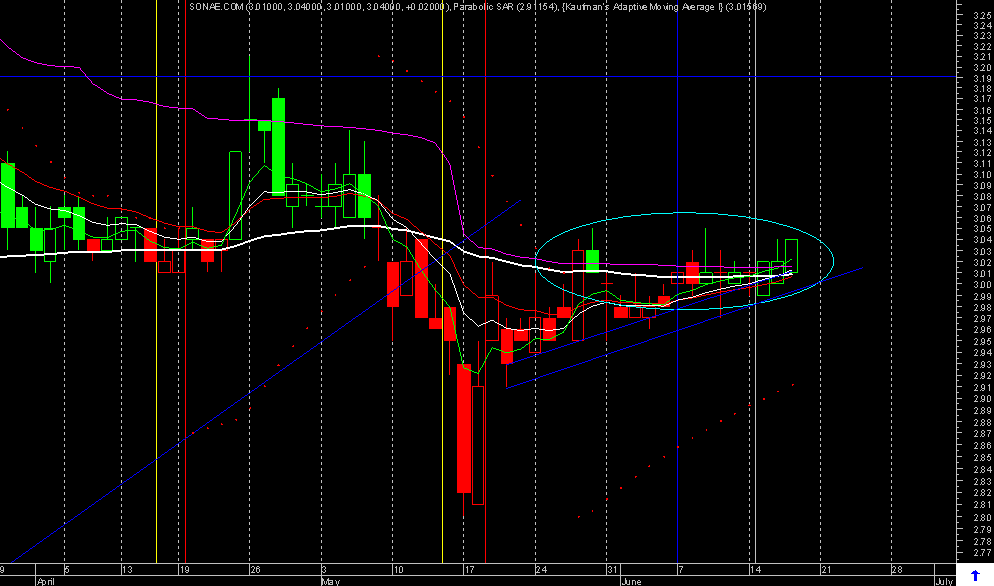
Task: Select the horizontal blue line at 3.19
Action: coord(478,76)
